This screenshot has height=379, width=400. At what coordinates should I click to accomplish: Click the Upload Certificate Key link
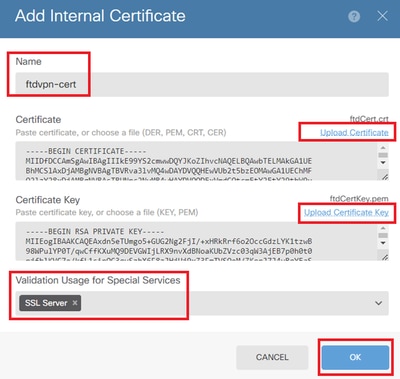click(x=346, y=213)
